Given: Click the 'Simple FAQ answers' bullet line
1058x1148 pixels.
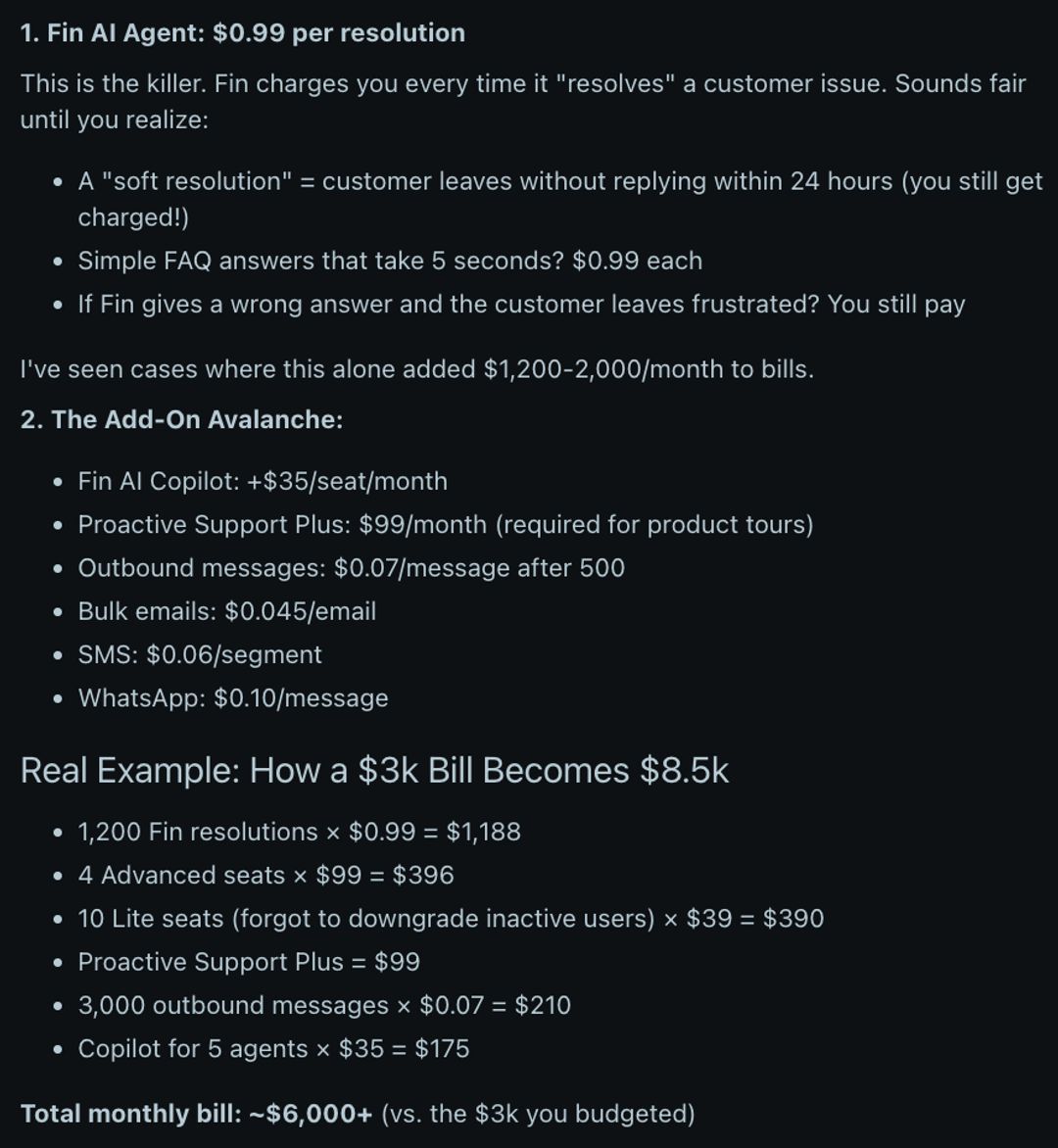Looking at the screenshot, I should click(x=390, y=261).
